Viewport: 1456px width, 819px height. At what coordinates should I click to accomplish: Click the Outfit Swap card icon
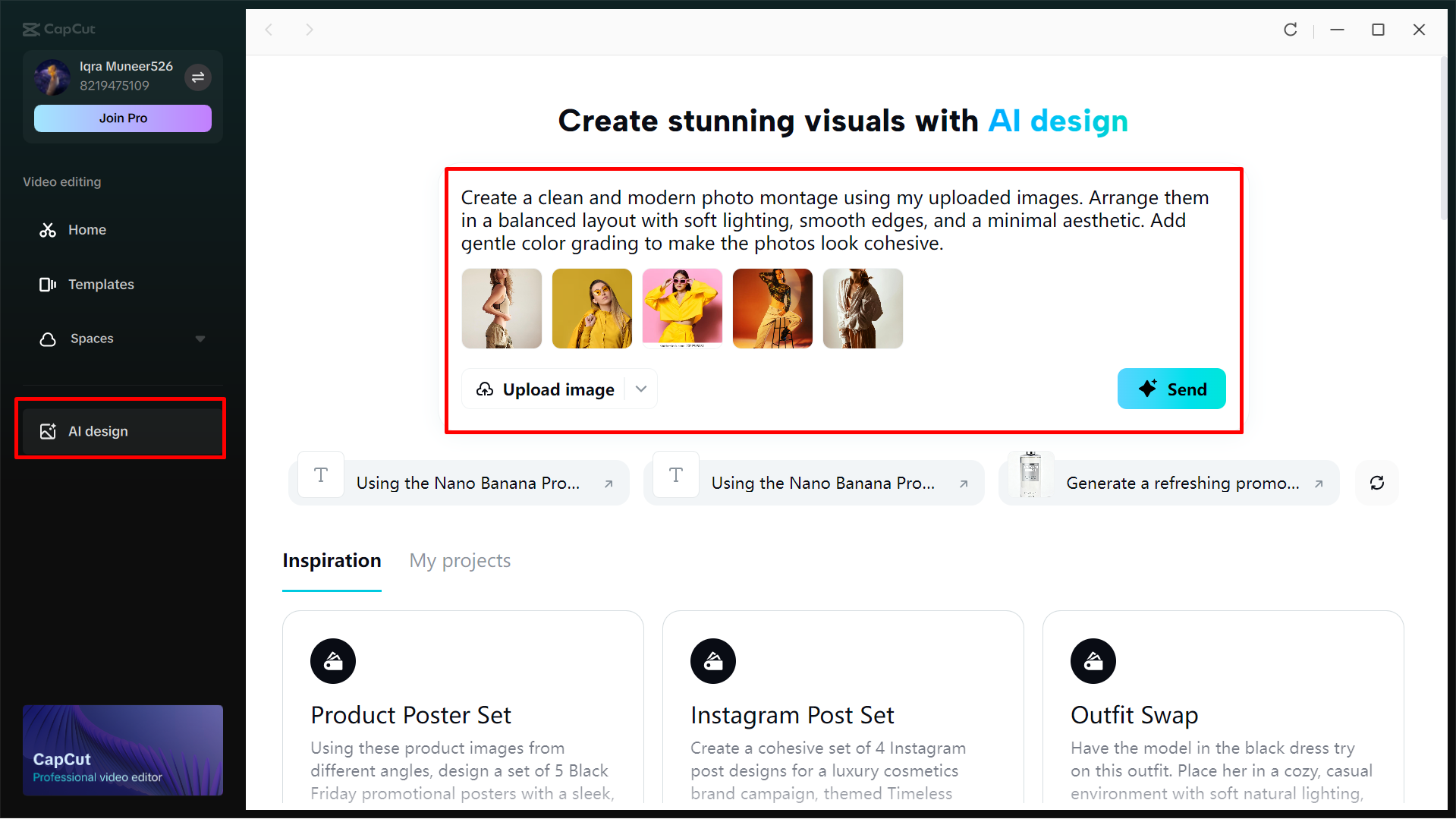click(1093, 660)
